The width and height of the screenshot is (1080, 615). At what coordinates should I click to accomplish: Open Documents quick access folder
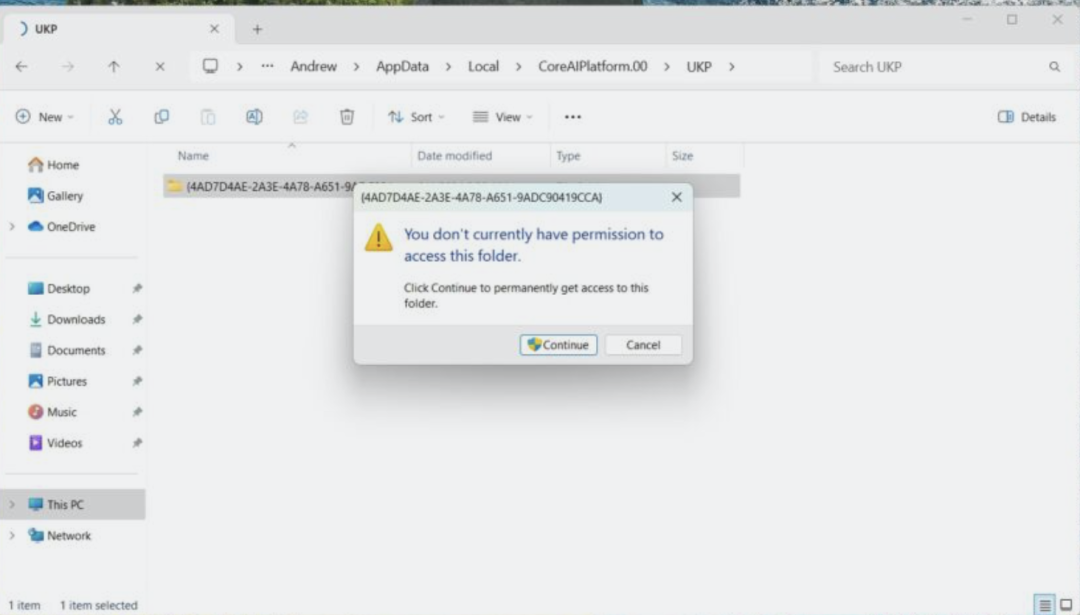pyautogui.click(x=67, y=350)
